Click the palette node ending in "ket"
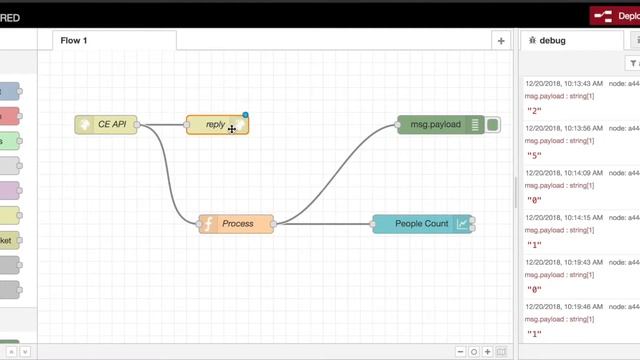The image size is (640, 360). tap(9, 240)
